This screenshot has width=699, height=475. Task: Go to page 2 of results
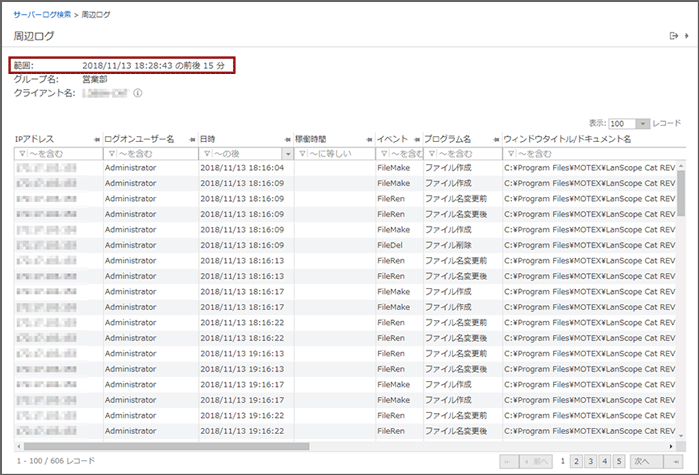pos(576,461)
